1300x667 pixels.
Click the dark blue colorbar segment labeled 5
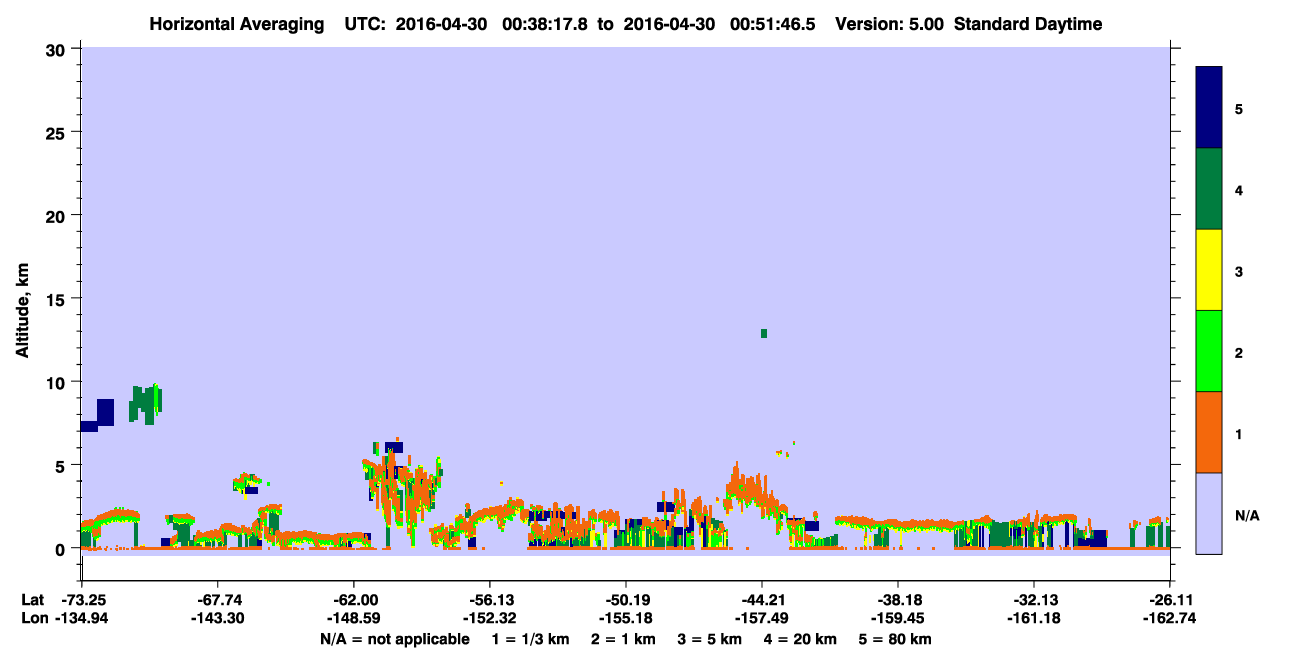(1209, 107)
